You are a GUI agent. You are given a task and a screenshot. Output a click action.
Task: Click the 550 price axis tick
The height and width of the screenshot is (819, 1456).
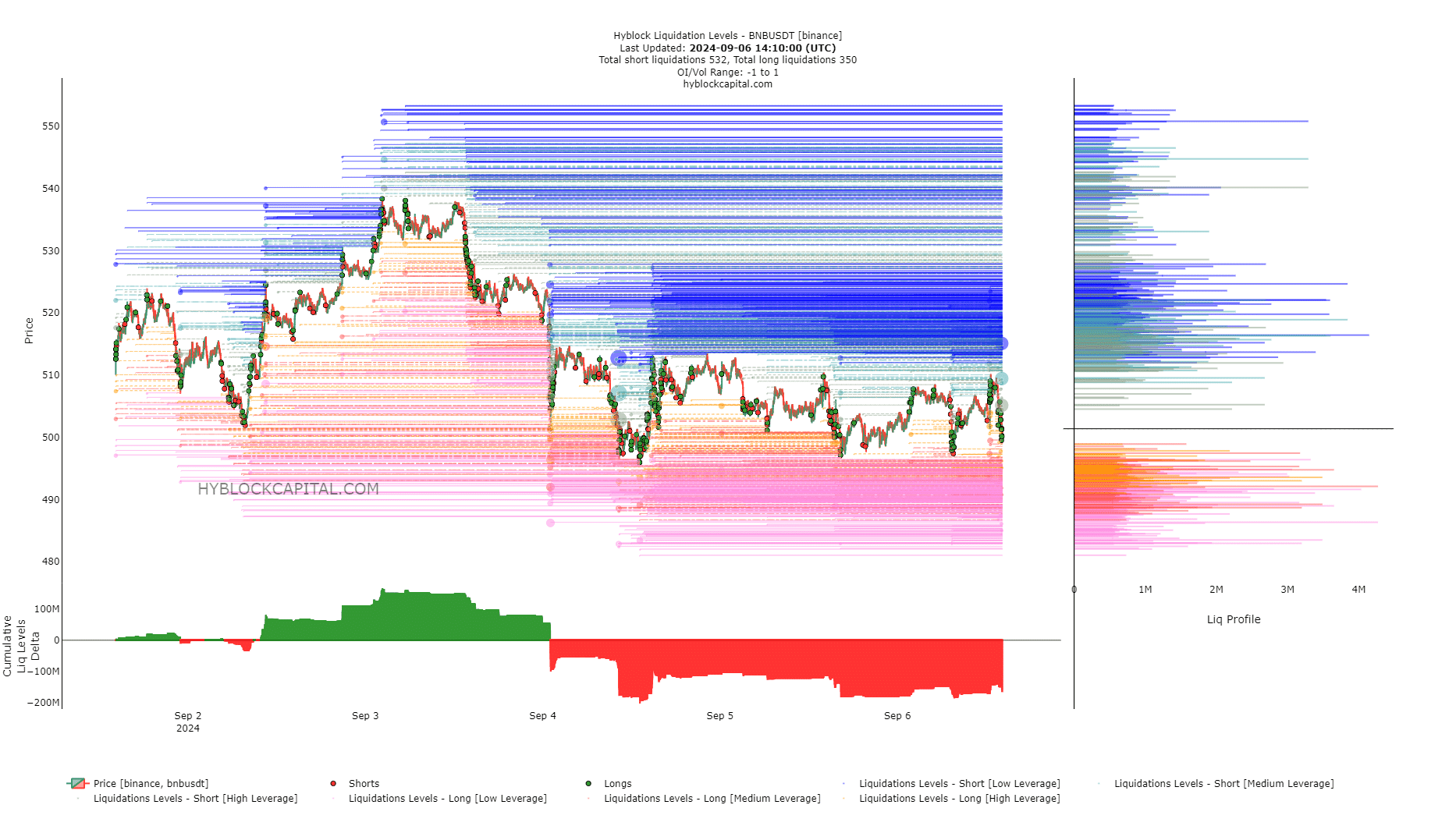point(51,126)
